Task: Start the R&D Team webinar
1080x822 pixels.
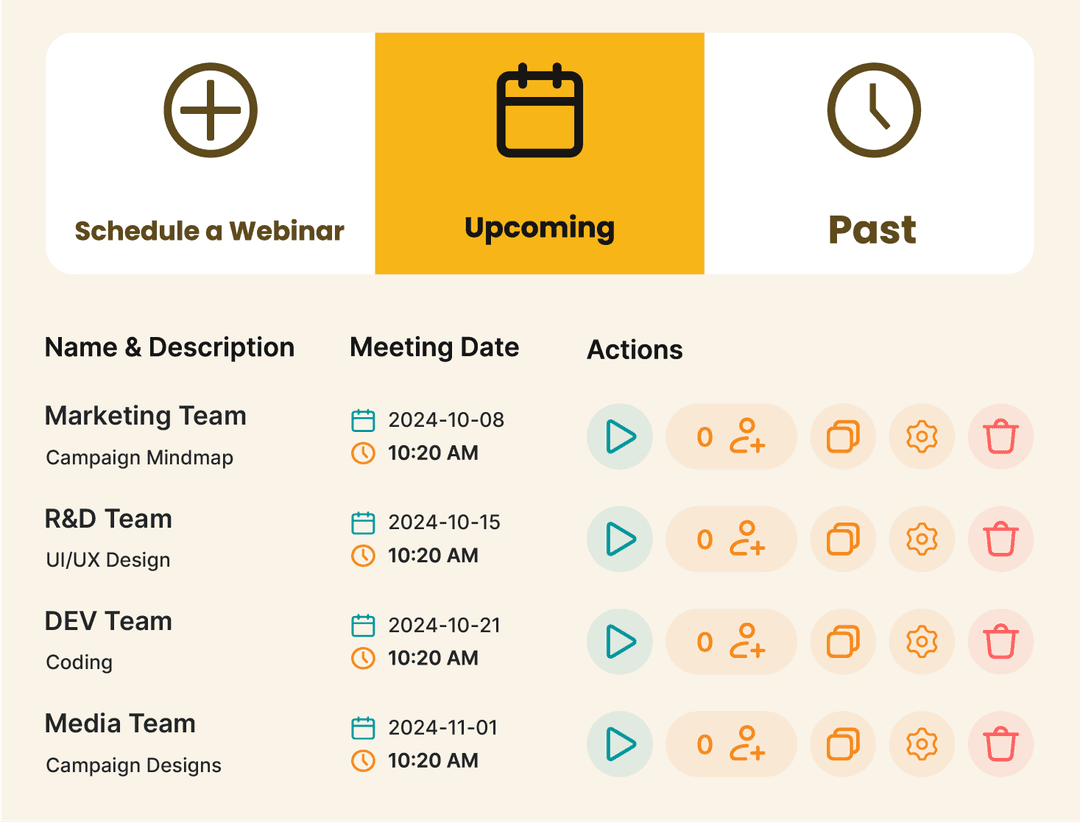Action: (620, 539)
